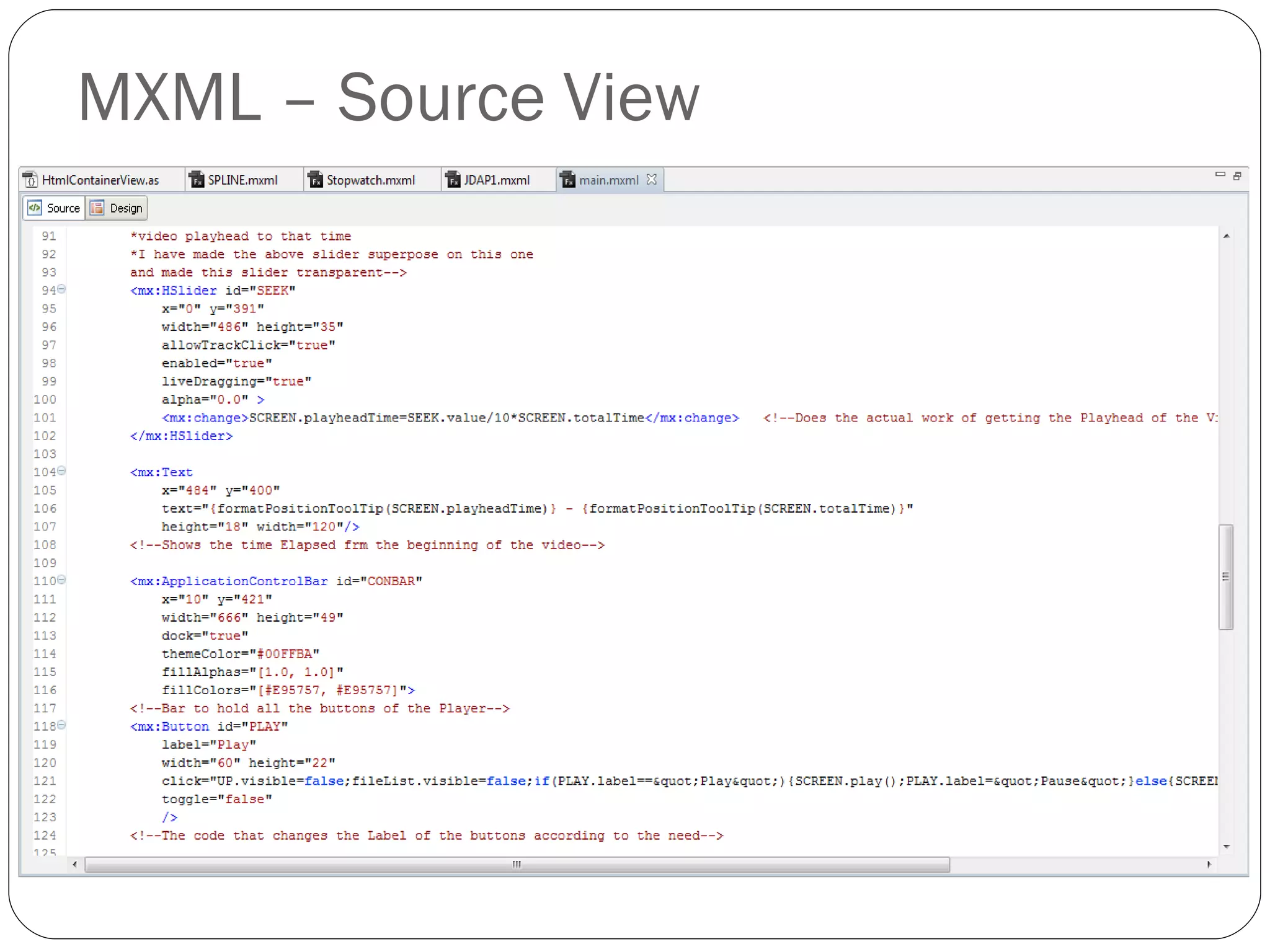Click the Stopwatch.mxml file icon
The image size is (1270, 952).
(x=316, y=180)
